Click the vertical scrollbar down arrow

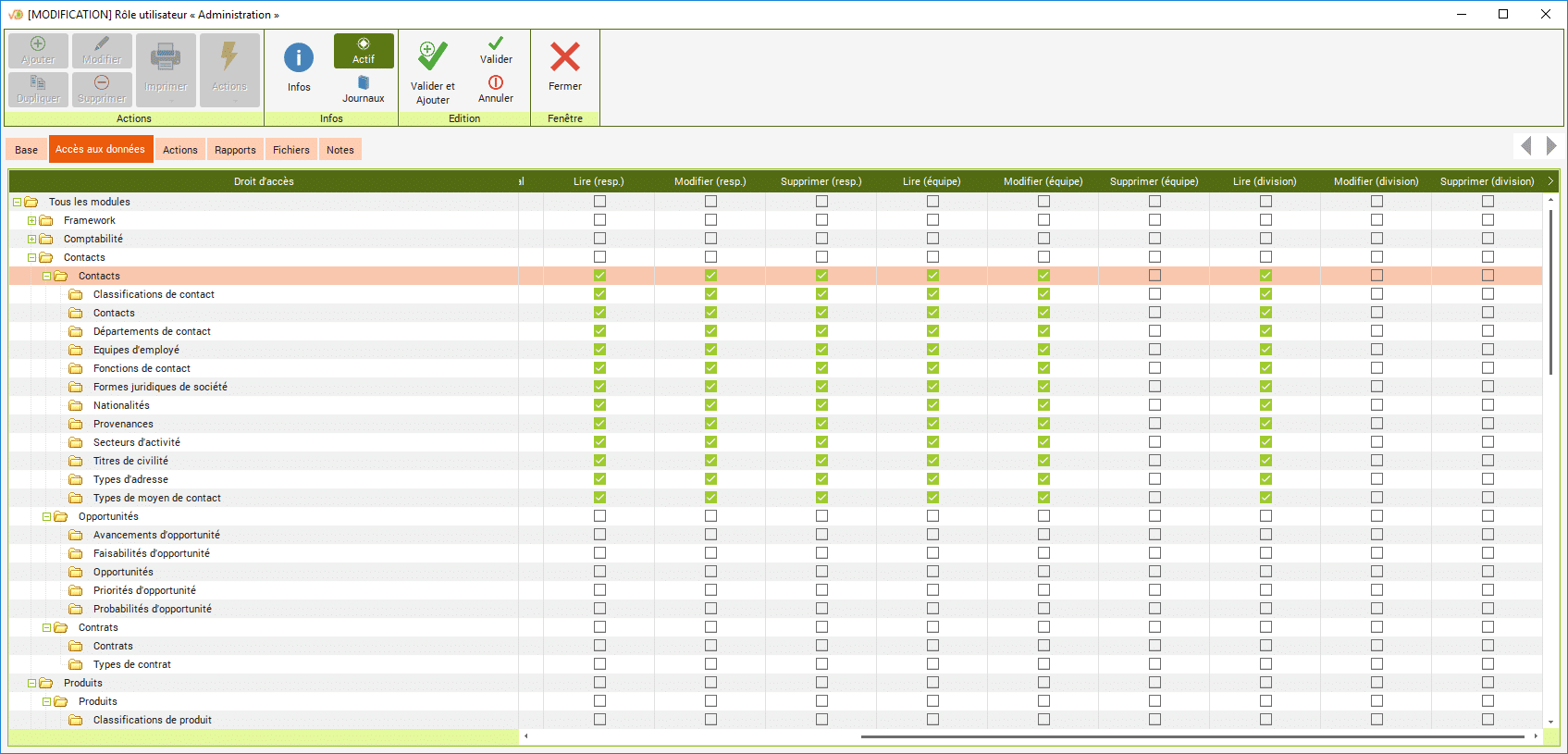tap(1550, 722)
